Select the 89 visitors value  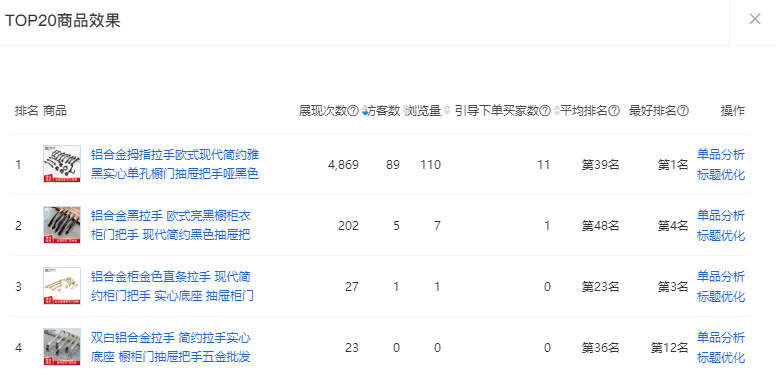[x=393, y=165]
